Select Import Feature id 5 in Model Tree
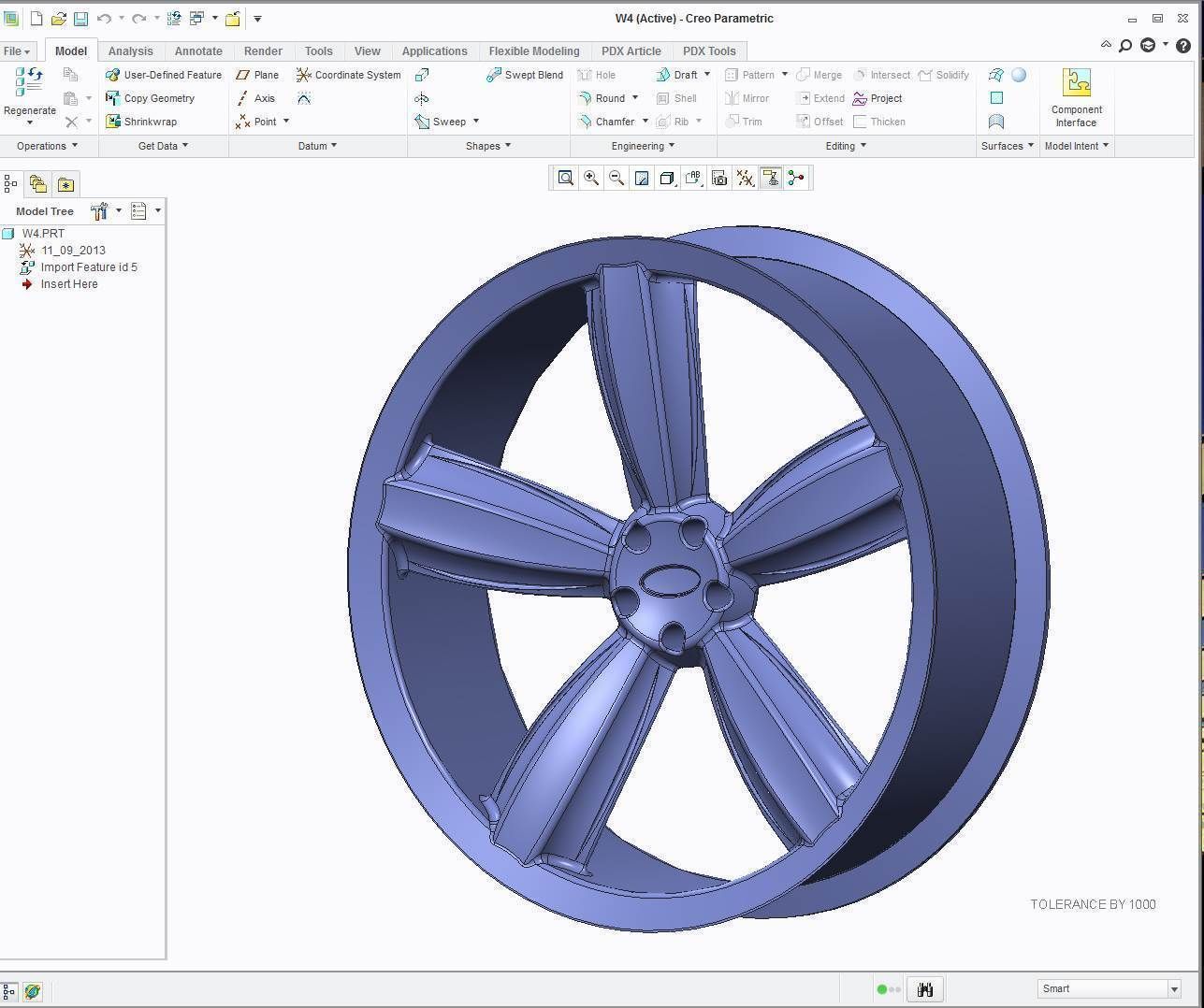1204x1008 pixels. (x=89, y=266)
